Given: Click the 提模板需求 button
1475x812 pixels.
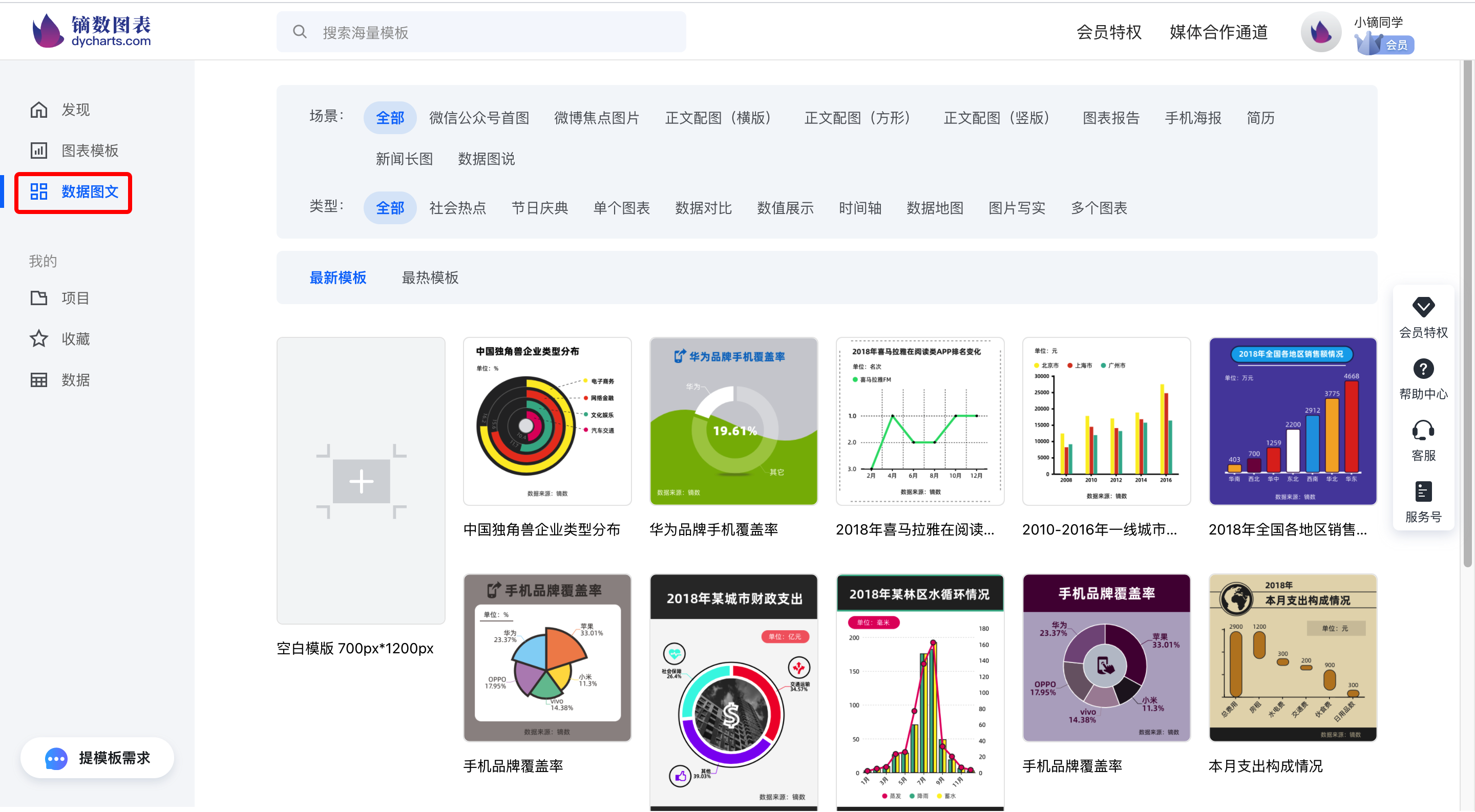Looking at the screenshot, I should pyautogui.click(x=97, y=758).
